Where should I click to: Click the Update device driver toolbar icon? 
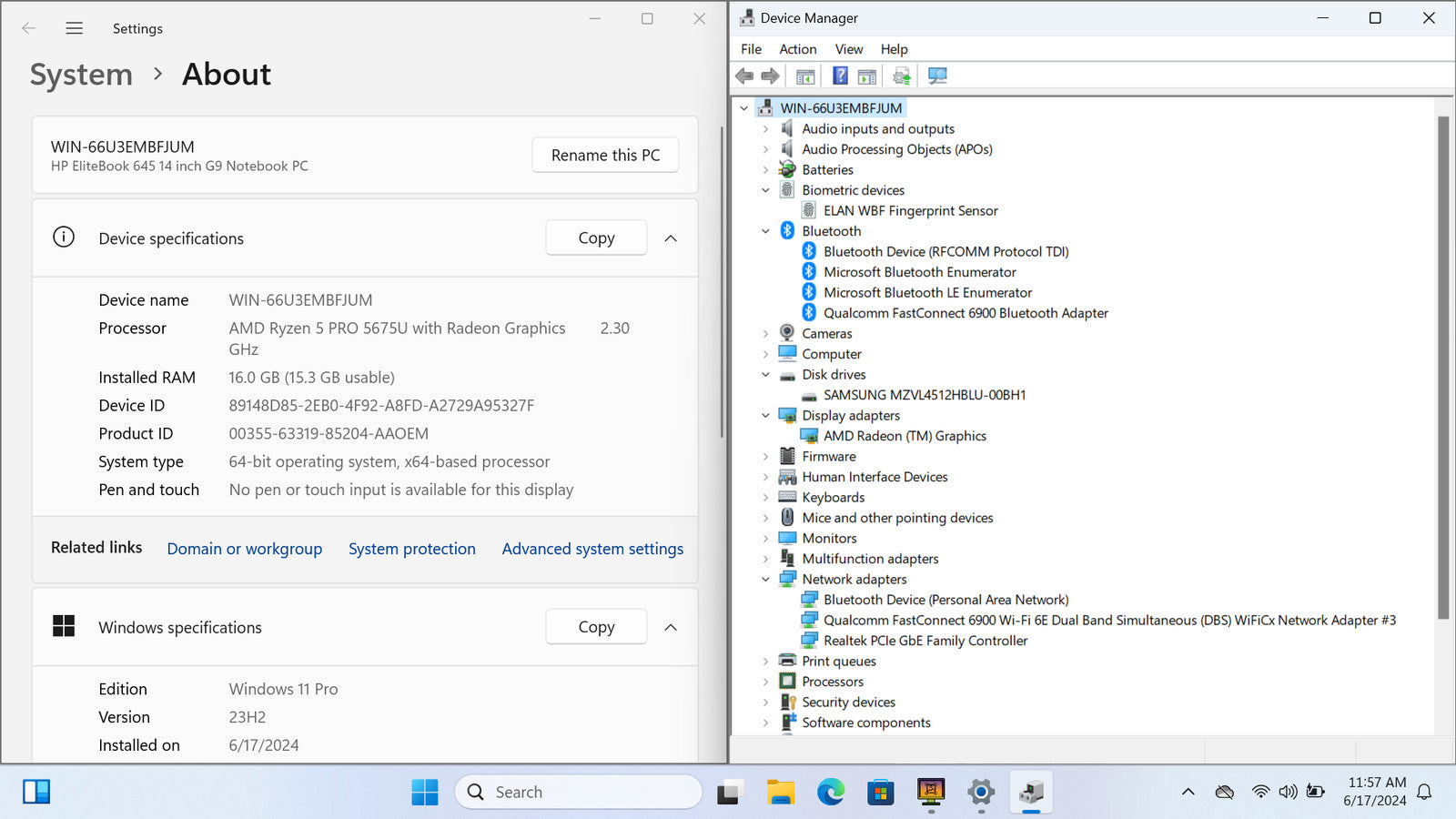coord(902,76)
